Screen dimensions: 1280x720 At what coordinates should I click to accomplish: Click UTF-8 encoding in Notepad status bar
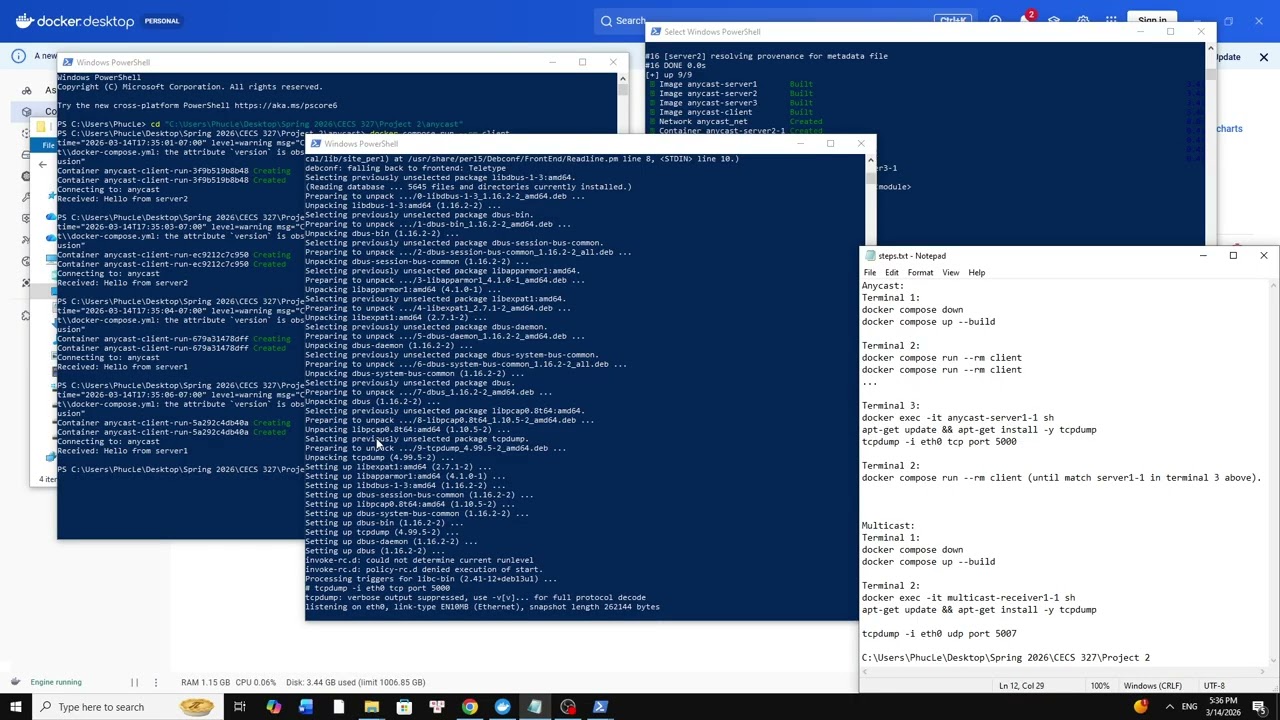[1213, 686]
